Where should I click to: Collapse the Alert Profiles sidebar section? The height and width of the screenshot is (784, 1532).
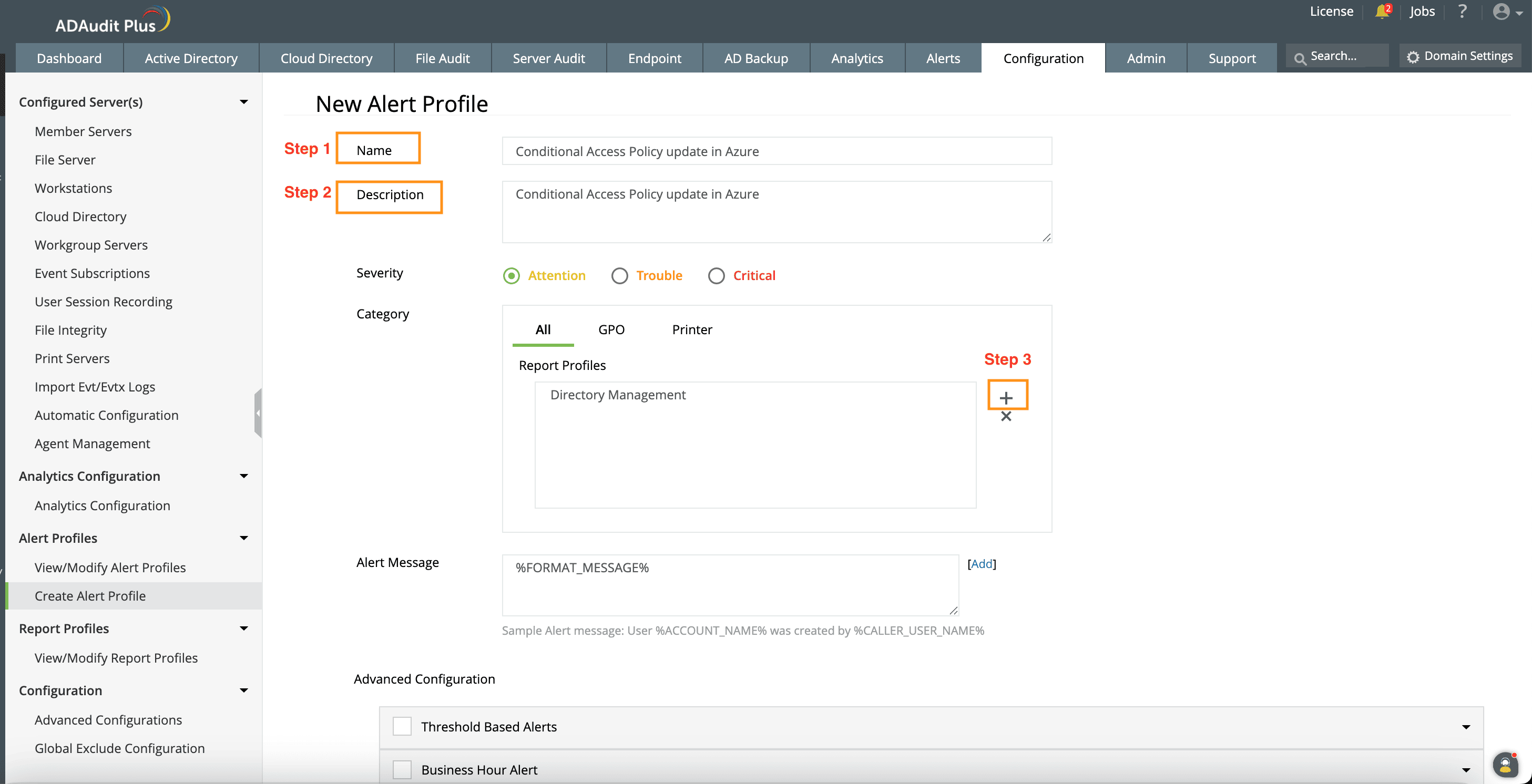pyautogui.click(x=244, y=538)
